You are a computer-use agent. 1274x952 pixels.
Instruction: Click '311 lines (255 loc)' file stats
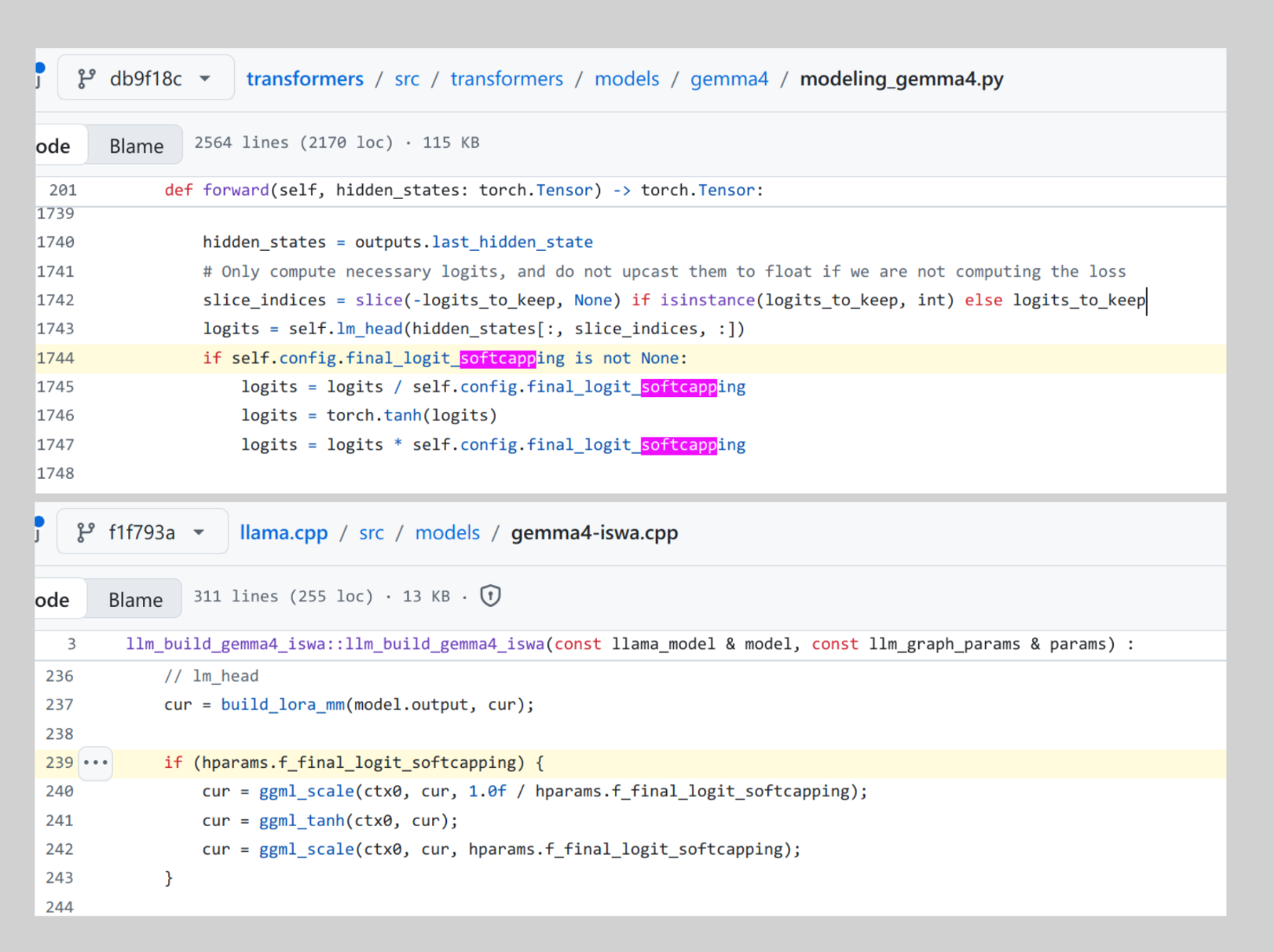[284, 597]
